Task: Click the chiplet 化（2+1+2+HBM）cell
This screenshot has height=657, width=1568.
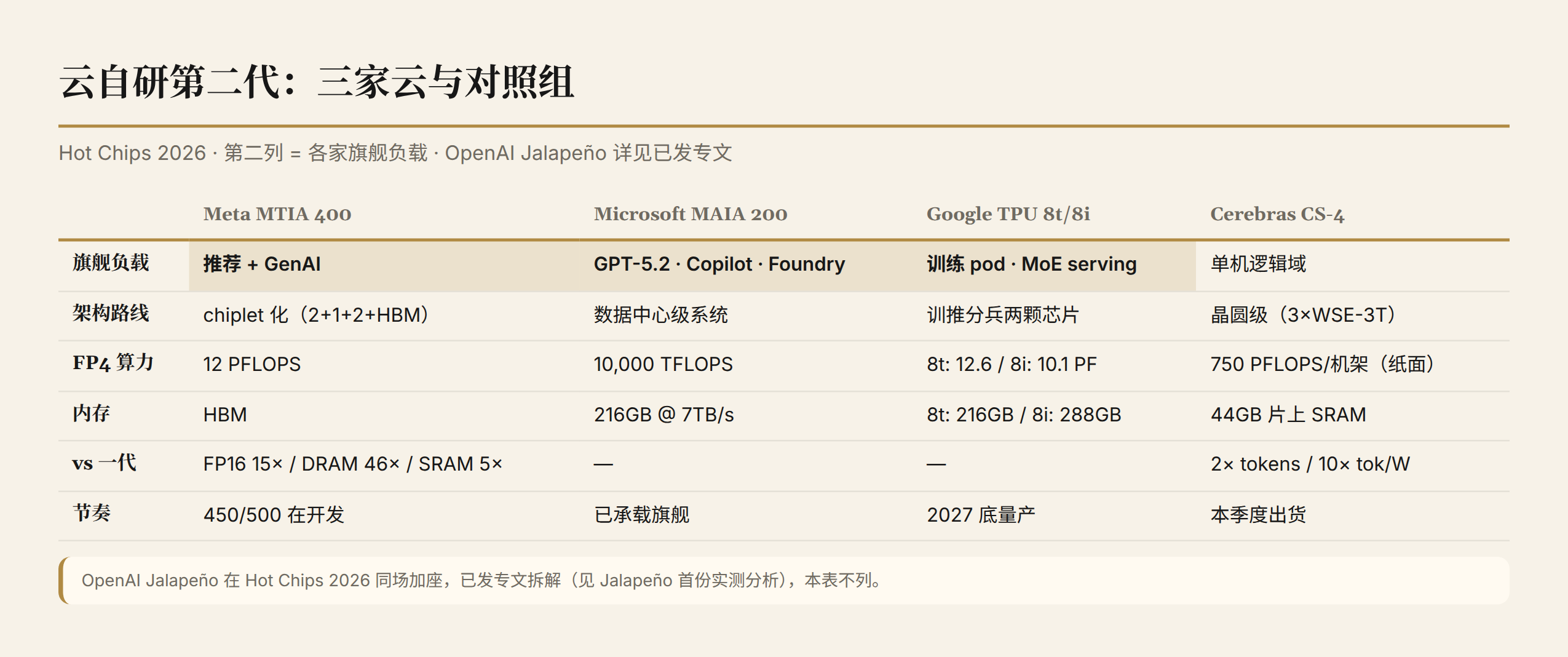Action: tap(384, 316)
